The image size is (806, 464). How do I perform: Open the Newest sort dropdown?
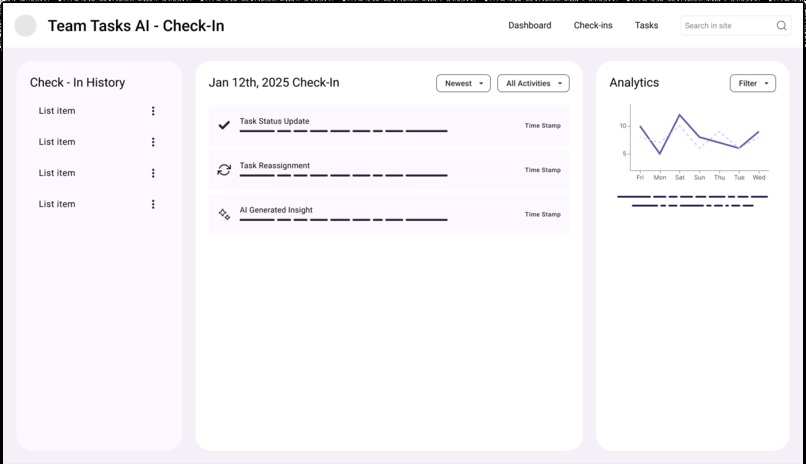[463, 83]
